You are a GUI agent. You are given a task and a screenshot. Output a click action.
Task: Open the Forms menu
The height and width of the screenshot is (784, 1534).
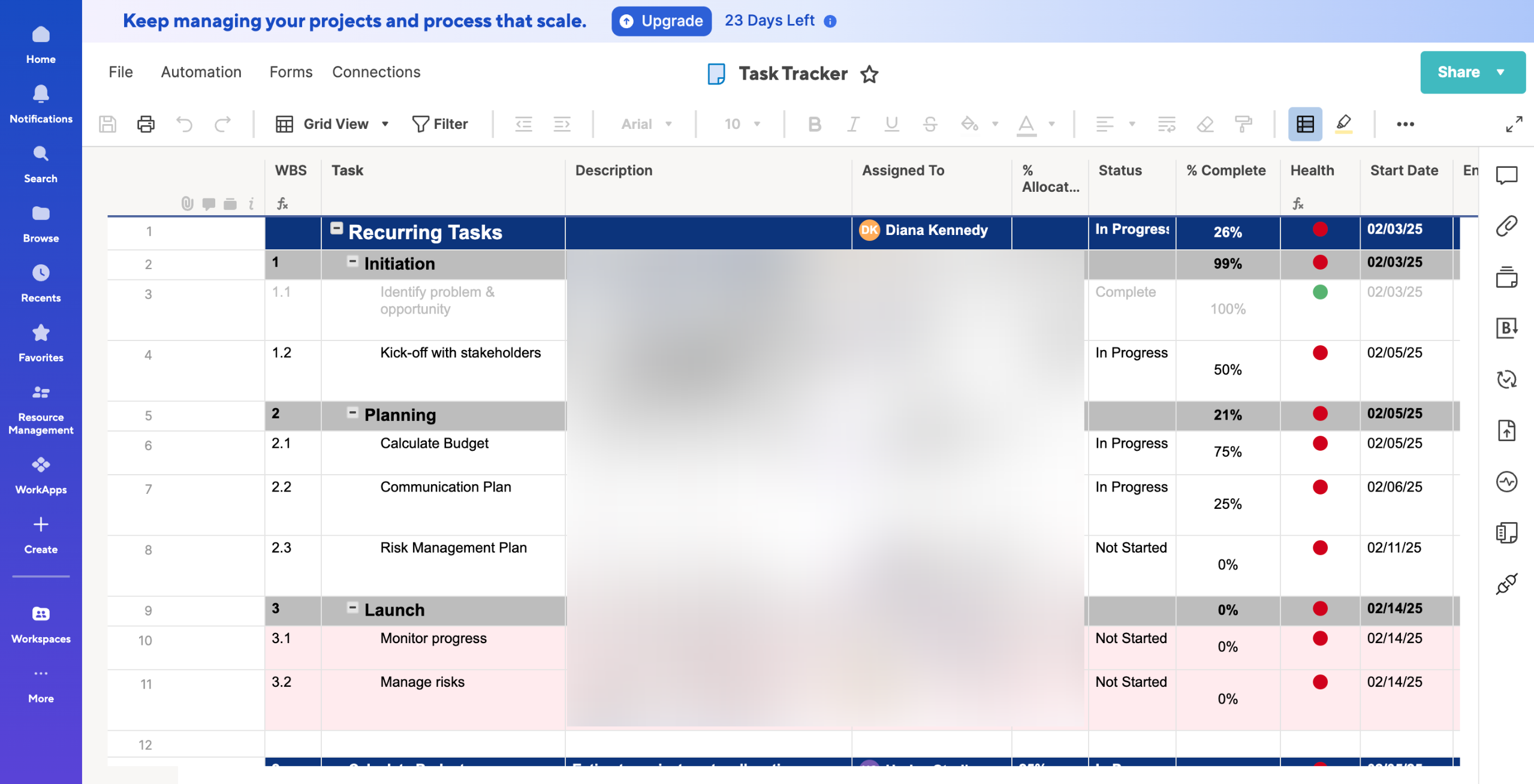click(291, 72)
